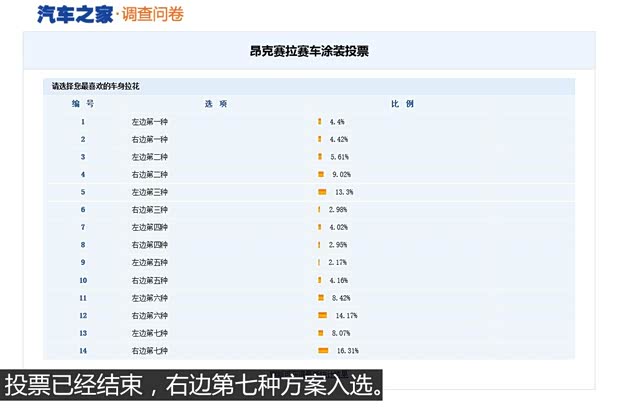This screenshot has width=620, height=411.
Task: Click the orange bar beside 13.3%
Action: pyautogui.click(x=322, y=192)
